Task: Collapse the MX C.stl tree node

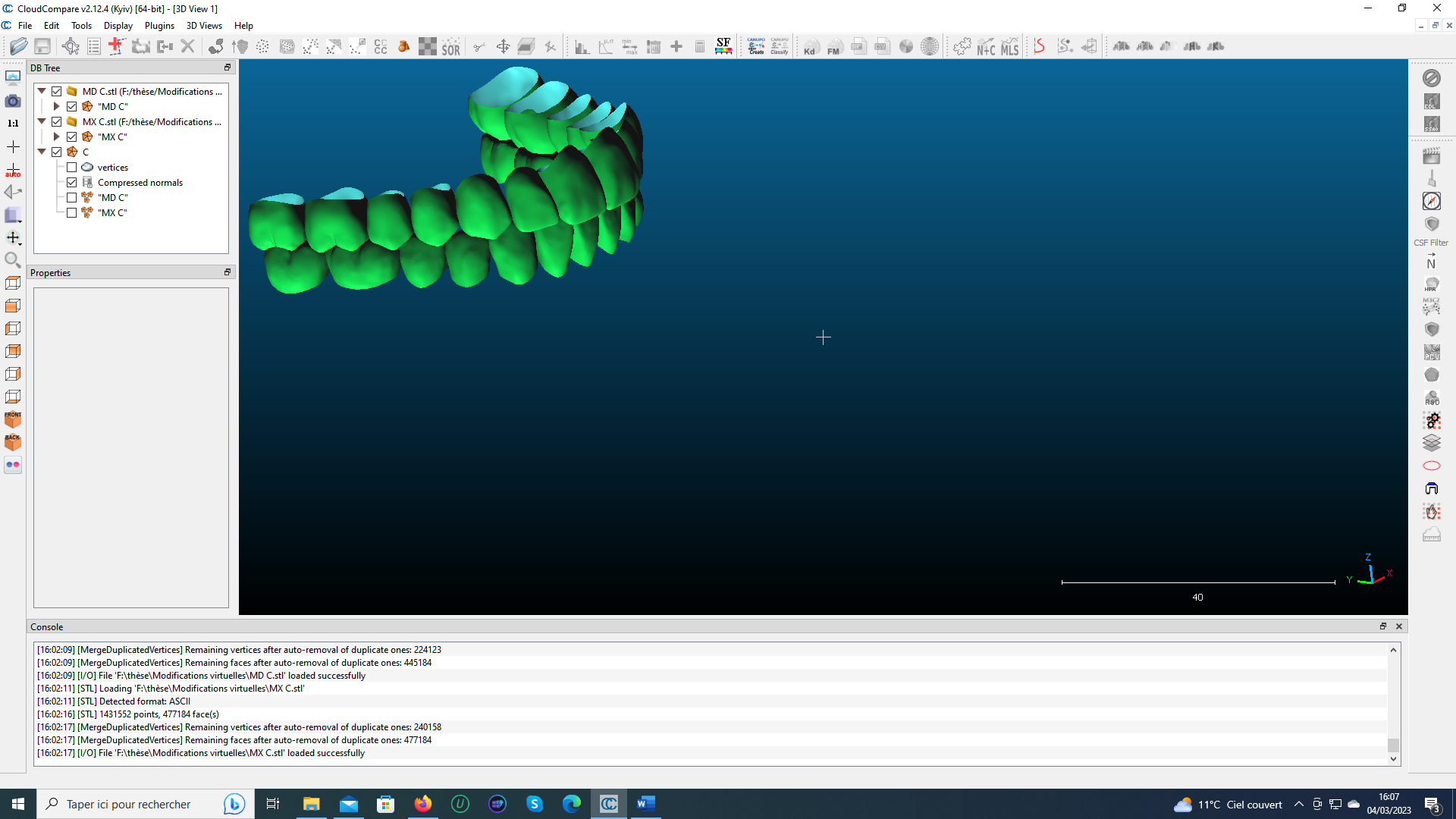Action: point(42,121)
